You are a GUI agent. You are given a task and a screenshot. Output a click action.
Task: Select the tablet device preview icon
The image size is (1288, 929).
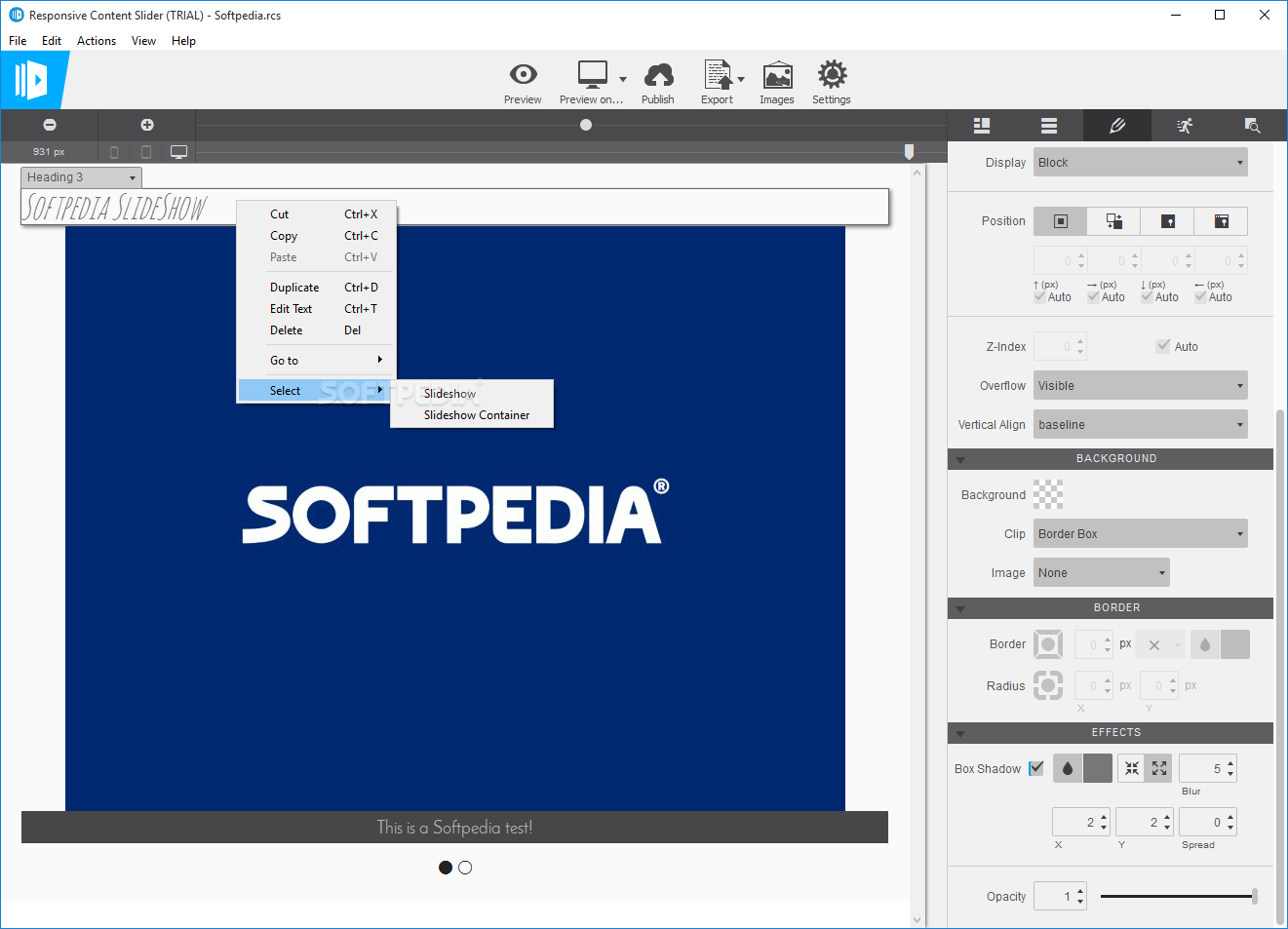146,152
